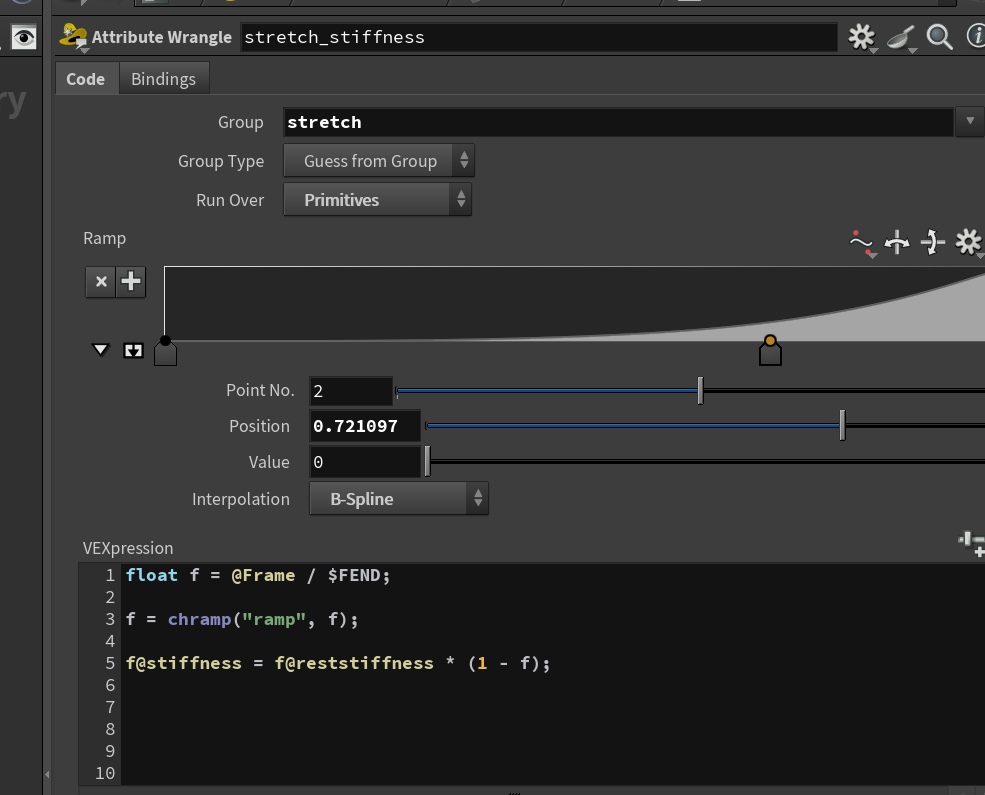985x795 pixels.
Task: Open the node info icon
Action: click(976, 35)
